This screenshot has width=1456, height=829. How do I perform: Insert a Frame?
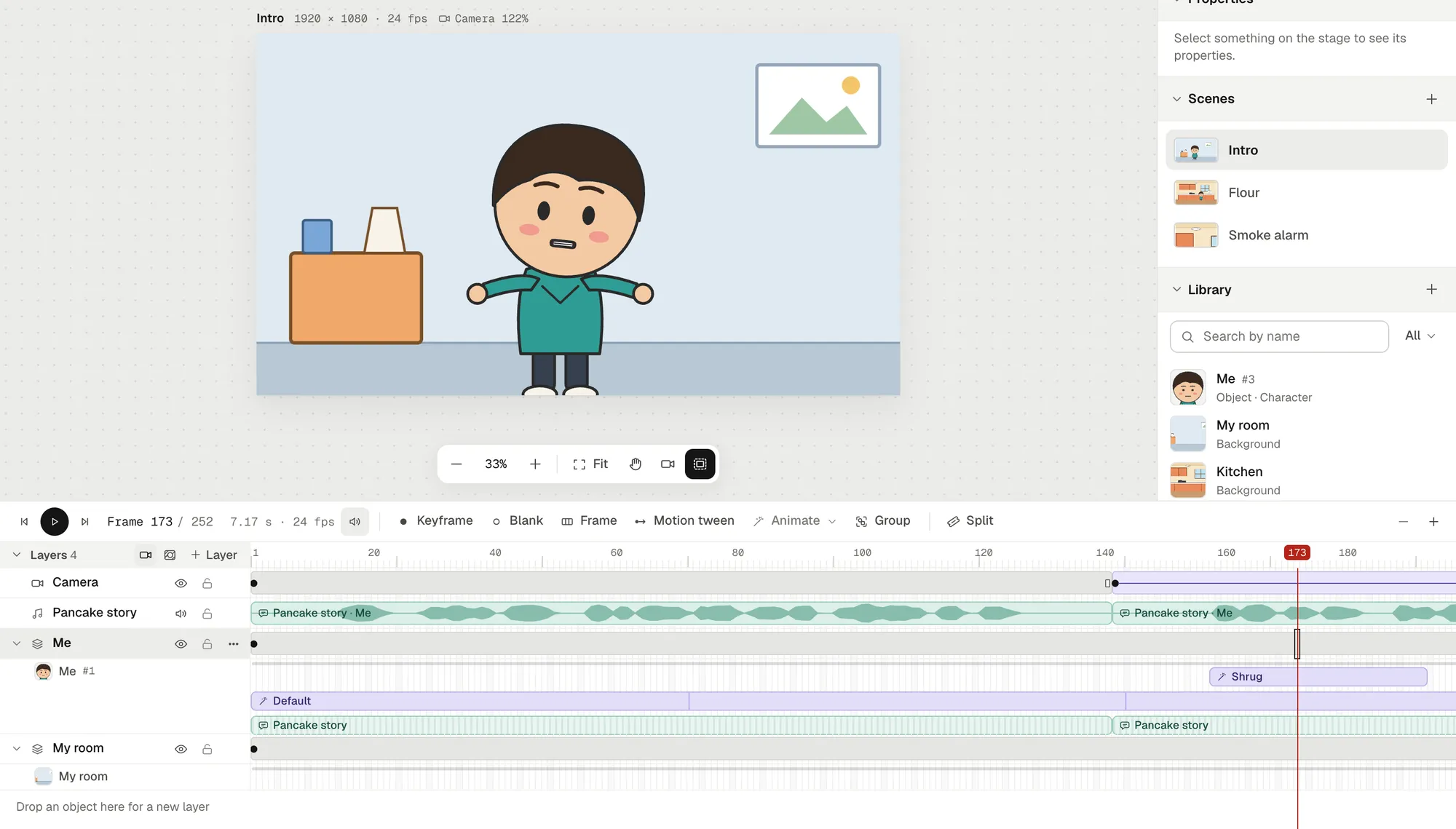[x=589, y=521]
